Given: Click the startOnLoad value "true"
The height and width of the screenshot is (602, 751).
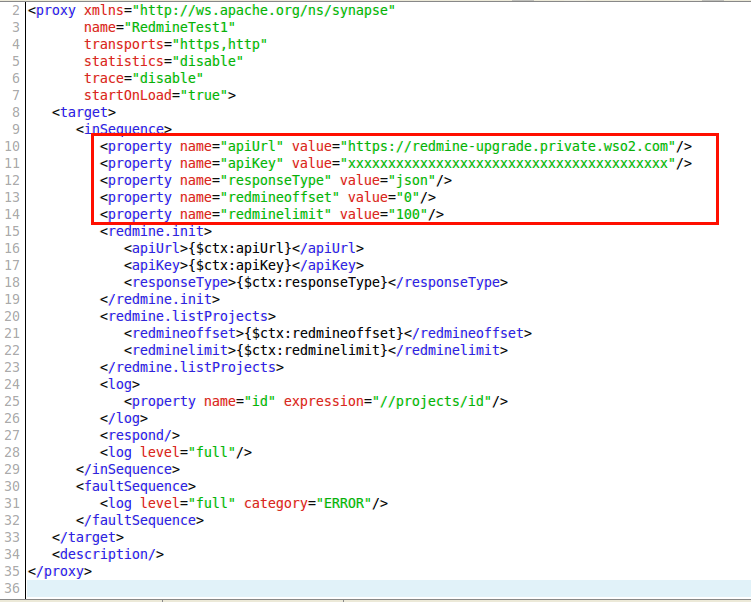Looking at the screenshot, I should click(204, 95).
